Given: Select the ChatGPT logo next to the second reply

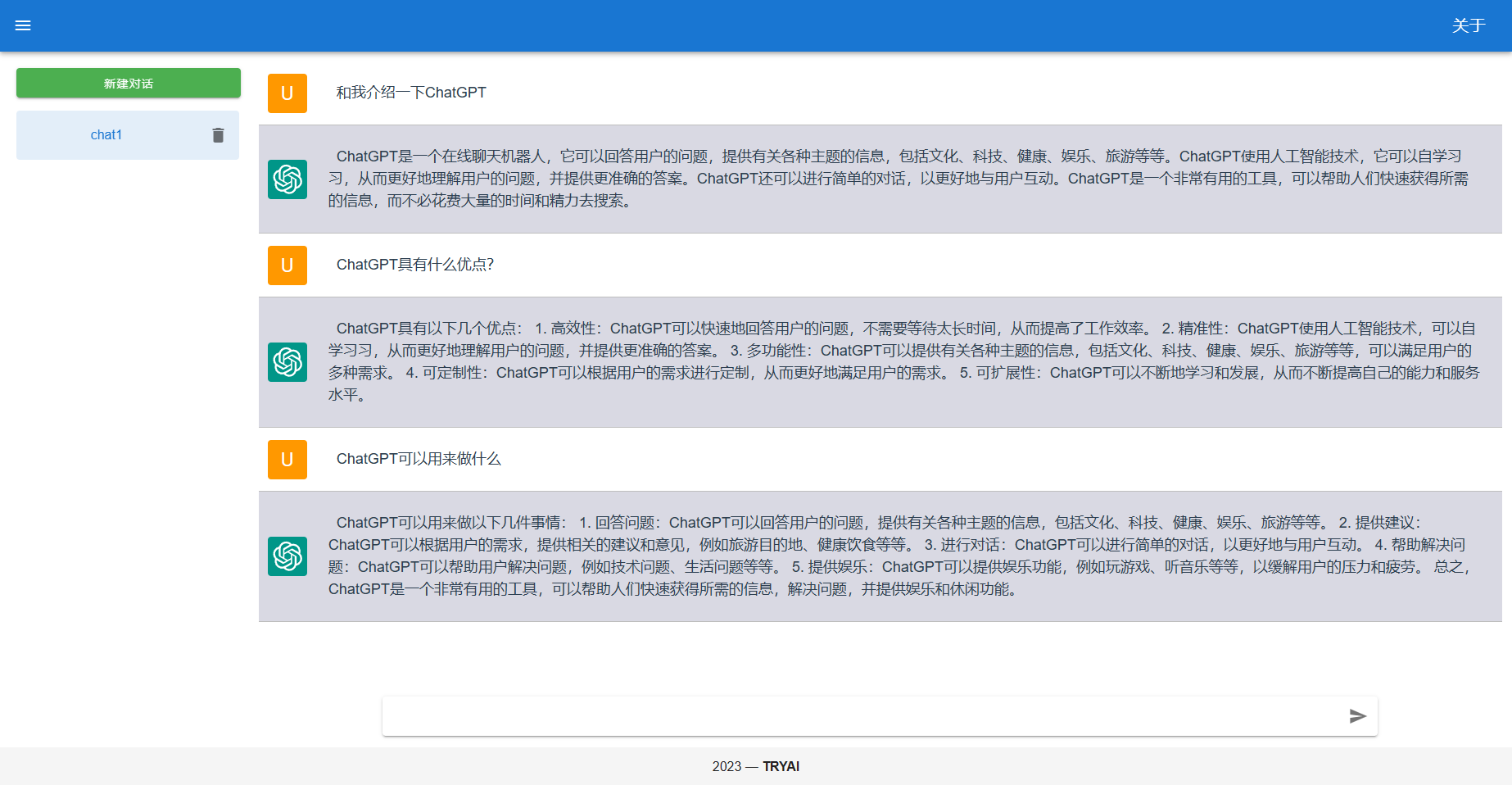Looking at the screenshot, I should tap(287, 361).
